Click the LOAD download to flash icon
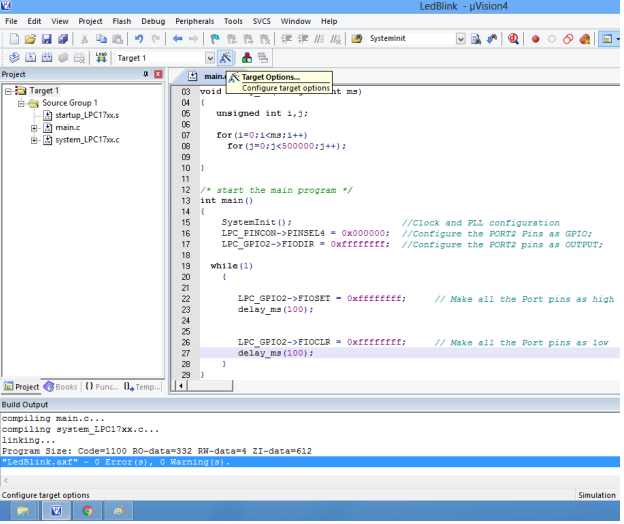This screenshot has height=524, width=624. click(x=100, y=58)
